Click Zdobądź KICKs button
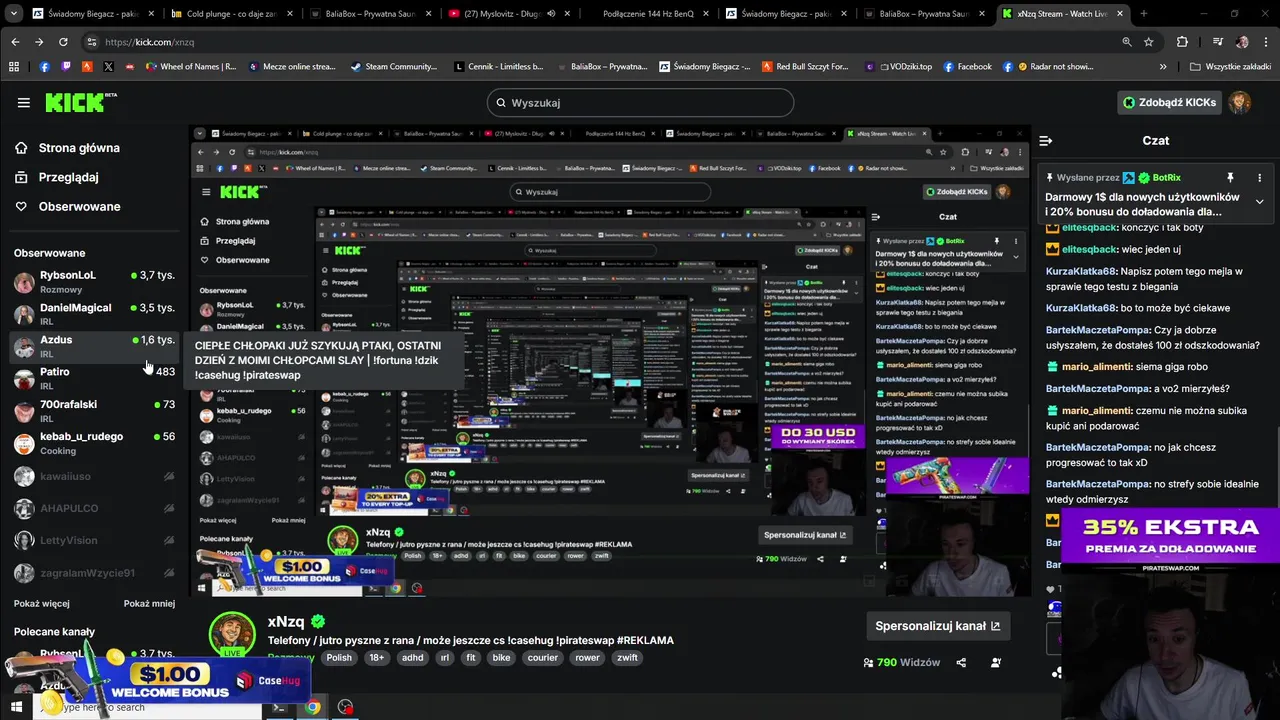The width and height of the screenshot is (1280, 720). pyautogui.click(x=1168, y=102)
